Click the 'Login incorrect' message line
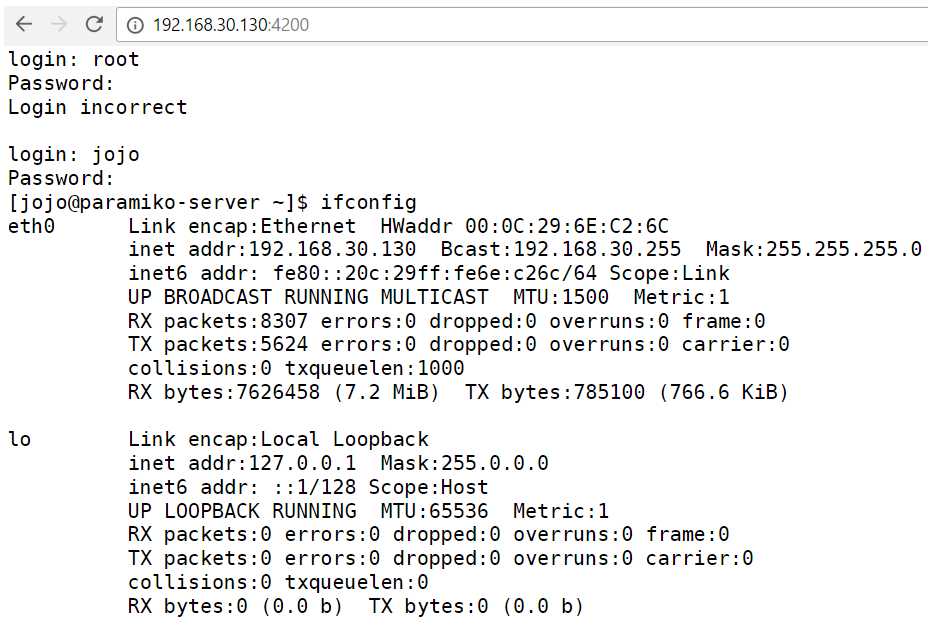The image size is (935, 635). tap(98, 107)
